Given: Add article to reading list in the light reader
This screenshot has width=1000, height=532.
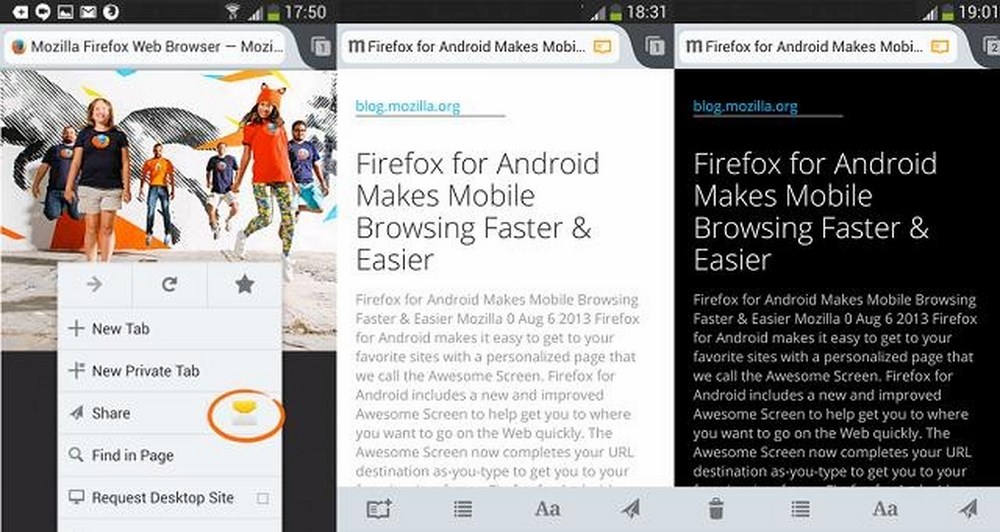Looking at the screenshot, I should click(x=379, y=509).
